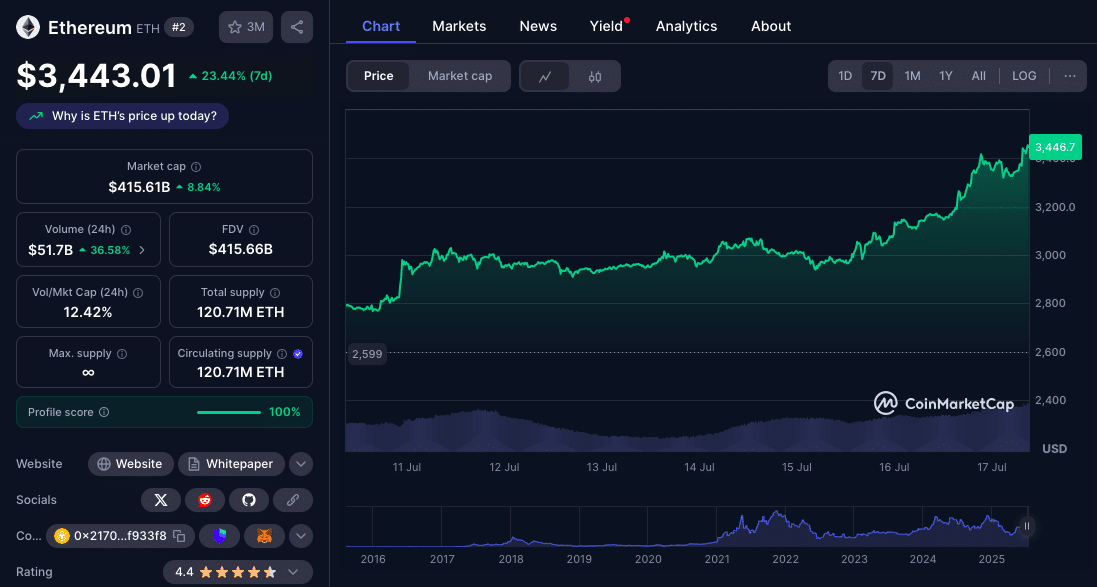The image size is (1097, 587).
Task: Click the USD currency label on chart
Action: [x=1054, y=448]
